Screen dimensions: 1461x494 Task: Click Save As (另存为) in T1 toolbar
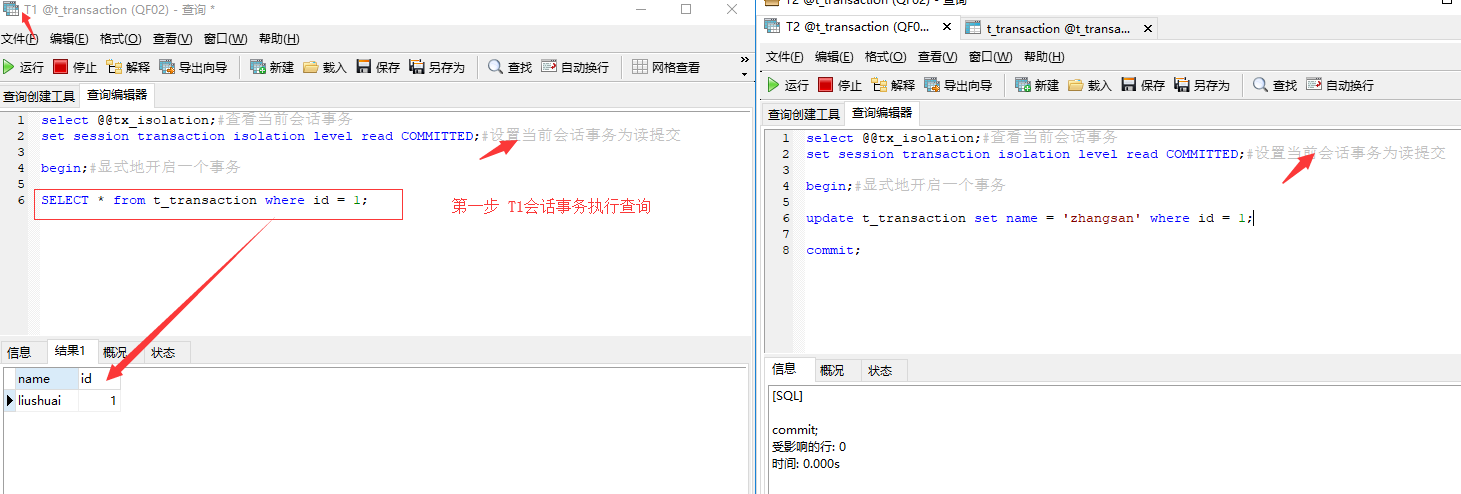[x=437, y=67]
